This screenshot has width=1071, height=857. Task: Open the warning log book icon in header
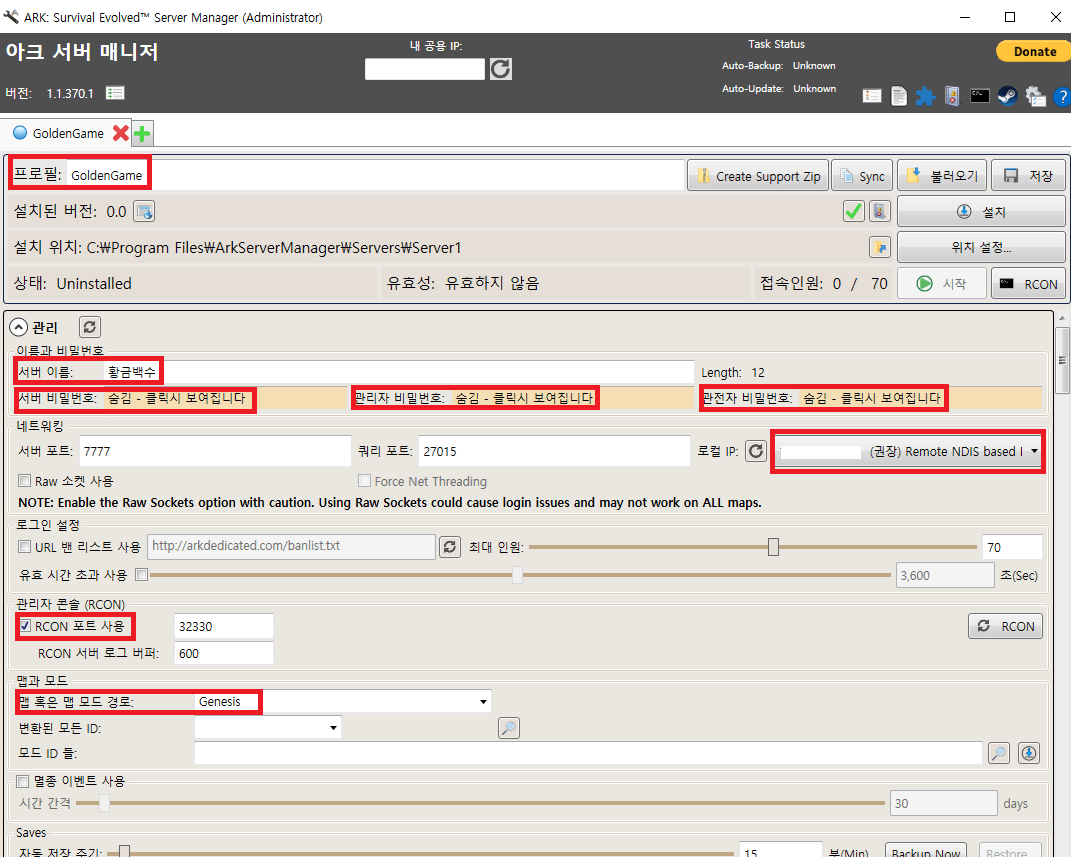pos(952,96)
